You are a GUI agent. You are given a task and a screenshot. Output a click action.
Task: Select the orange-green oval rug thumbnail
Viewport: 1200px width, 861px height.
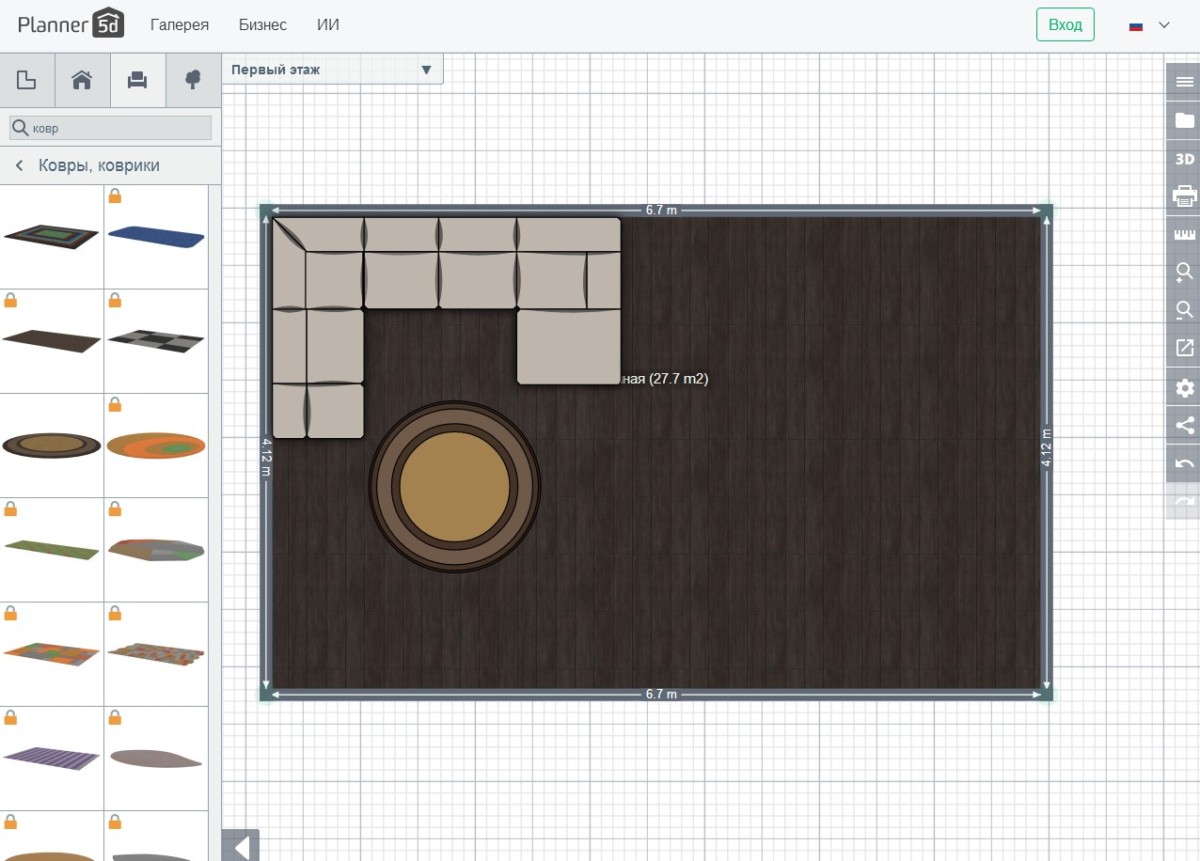pos(156,445)
